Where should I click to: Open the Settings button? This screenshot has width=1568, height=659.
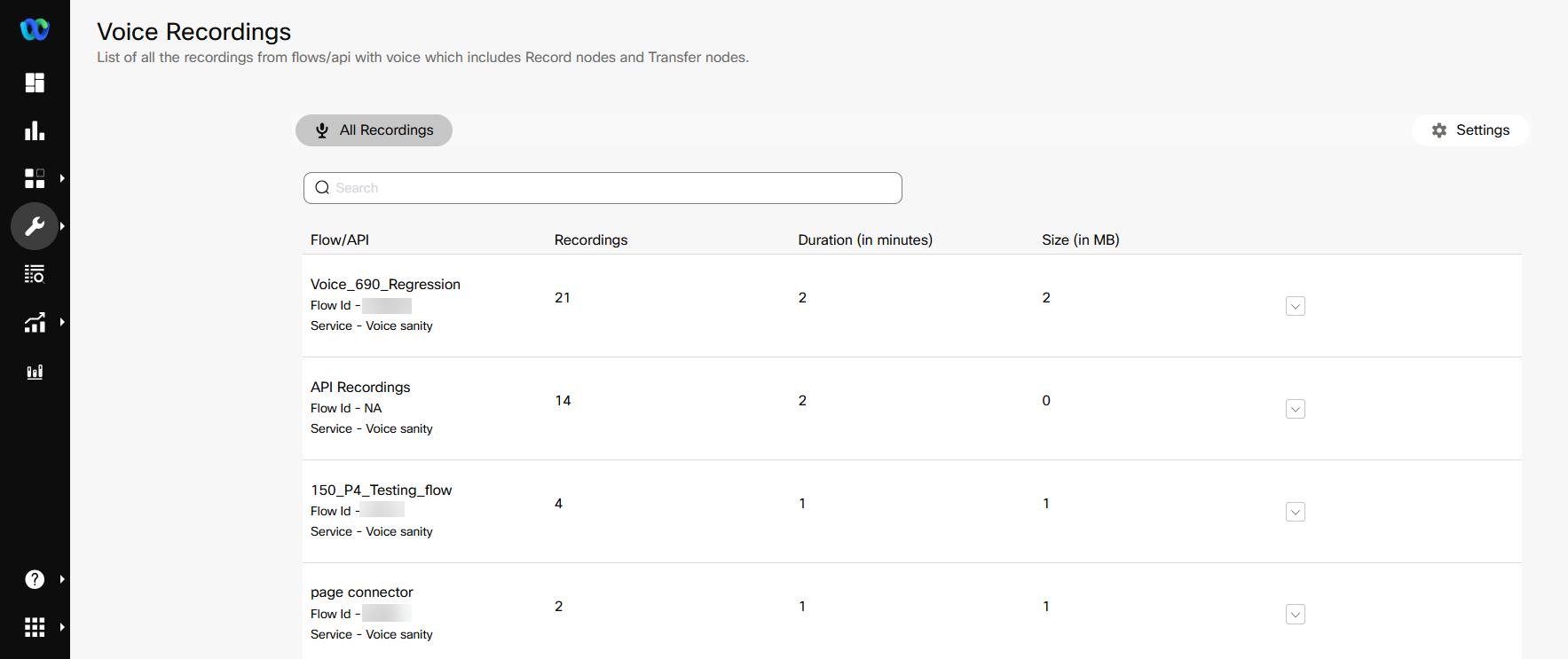(1470, 130)
